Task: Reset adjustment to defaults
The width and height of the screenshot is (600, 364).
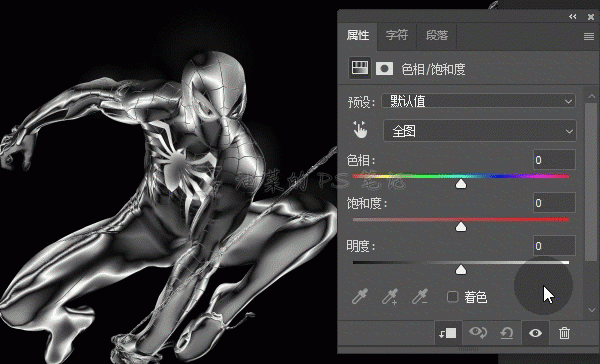Action: click(x=507, y=333)
